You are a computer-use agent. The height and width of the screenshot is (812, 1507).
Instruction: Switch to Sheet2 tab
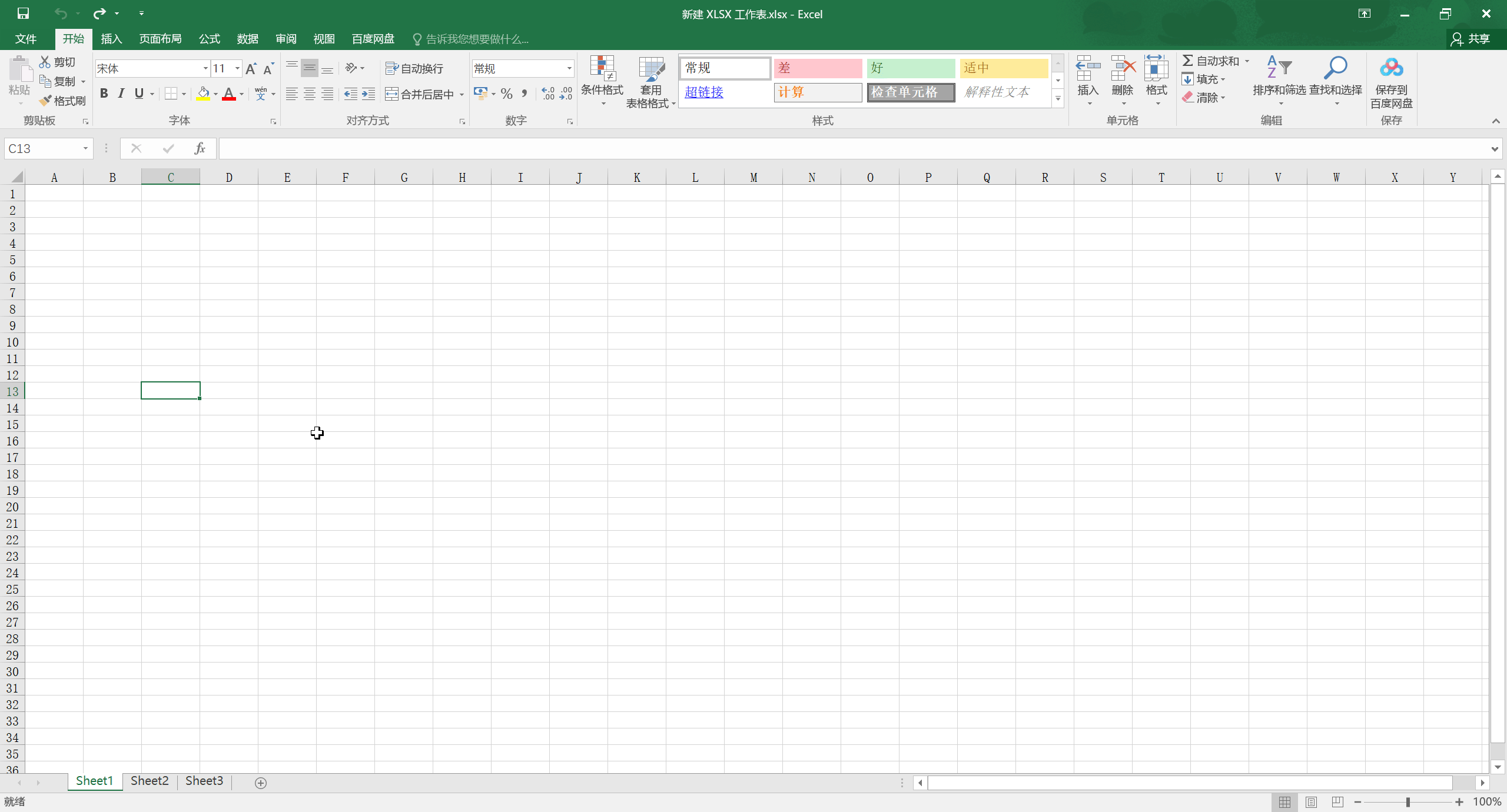(x=150, y=781)
